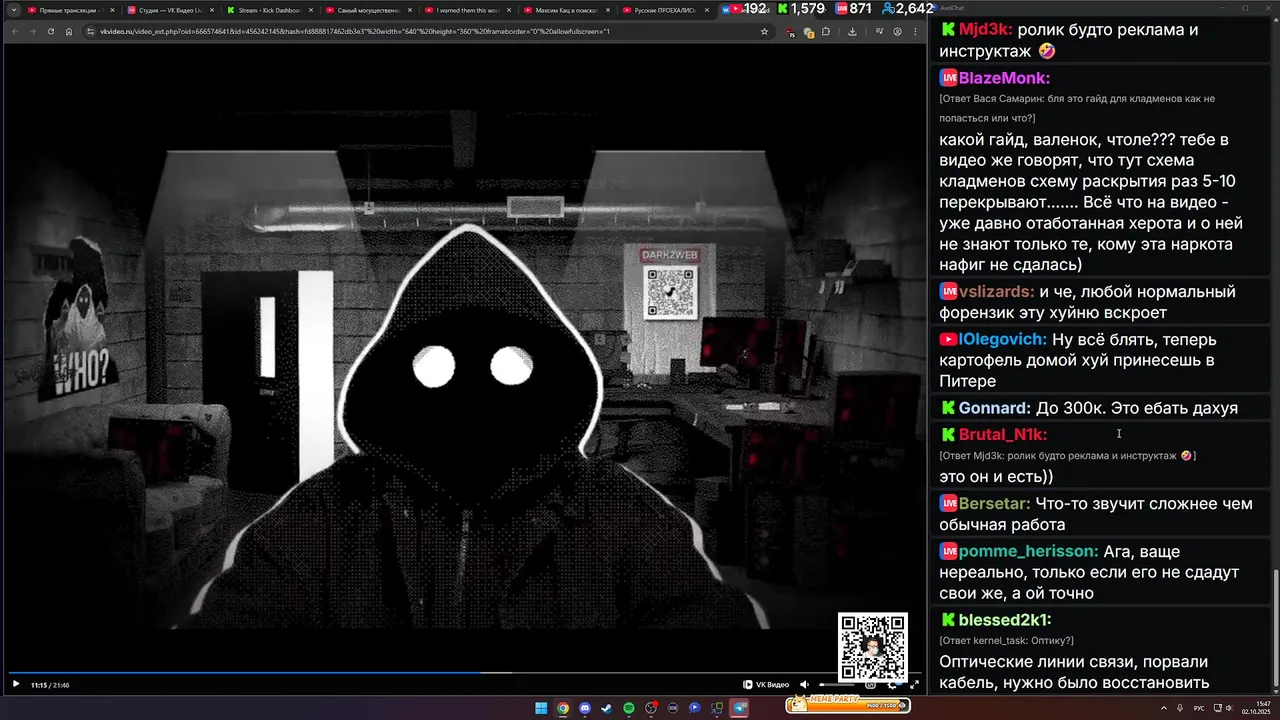Open OBS Studio from the taskbar
The height and width of the screenshot is (720, 1280).
[x=651, y=708]
